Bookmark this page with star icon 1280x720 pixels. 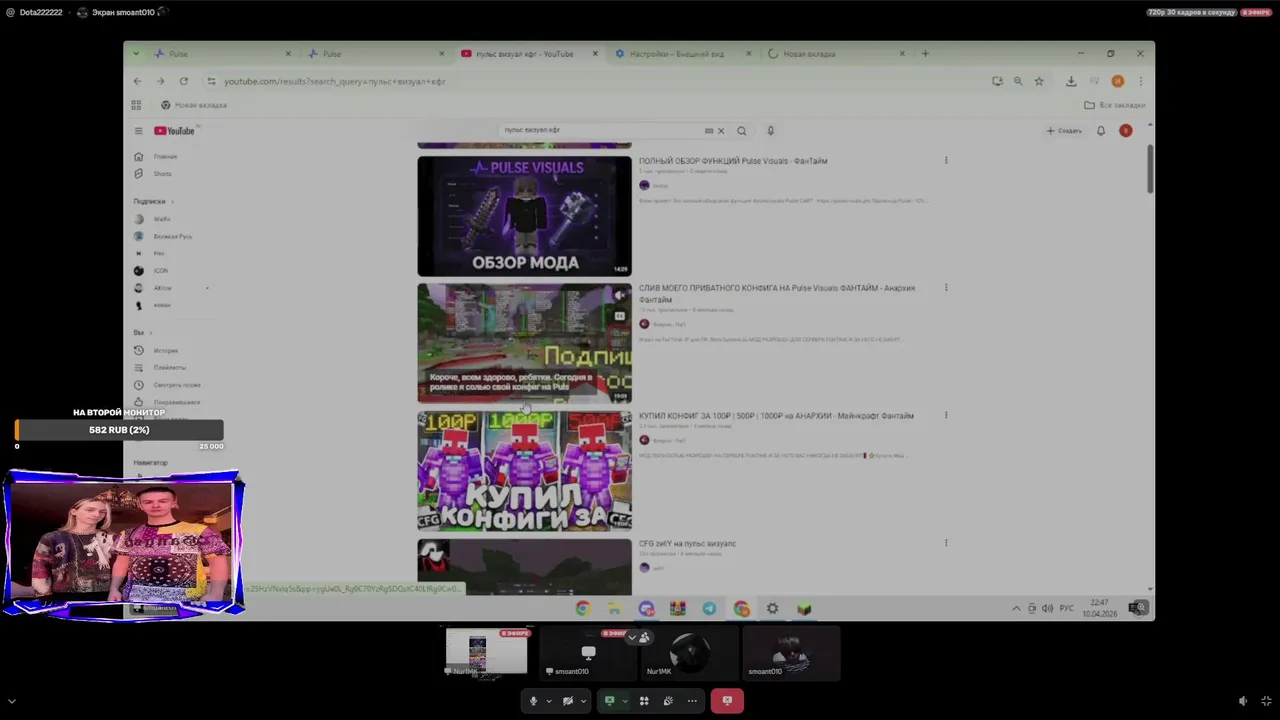pos(1039,81)
